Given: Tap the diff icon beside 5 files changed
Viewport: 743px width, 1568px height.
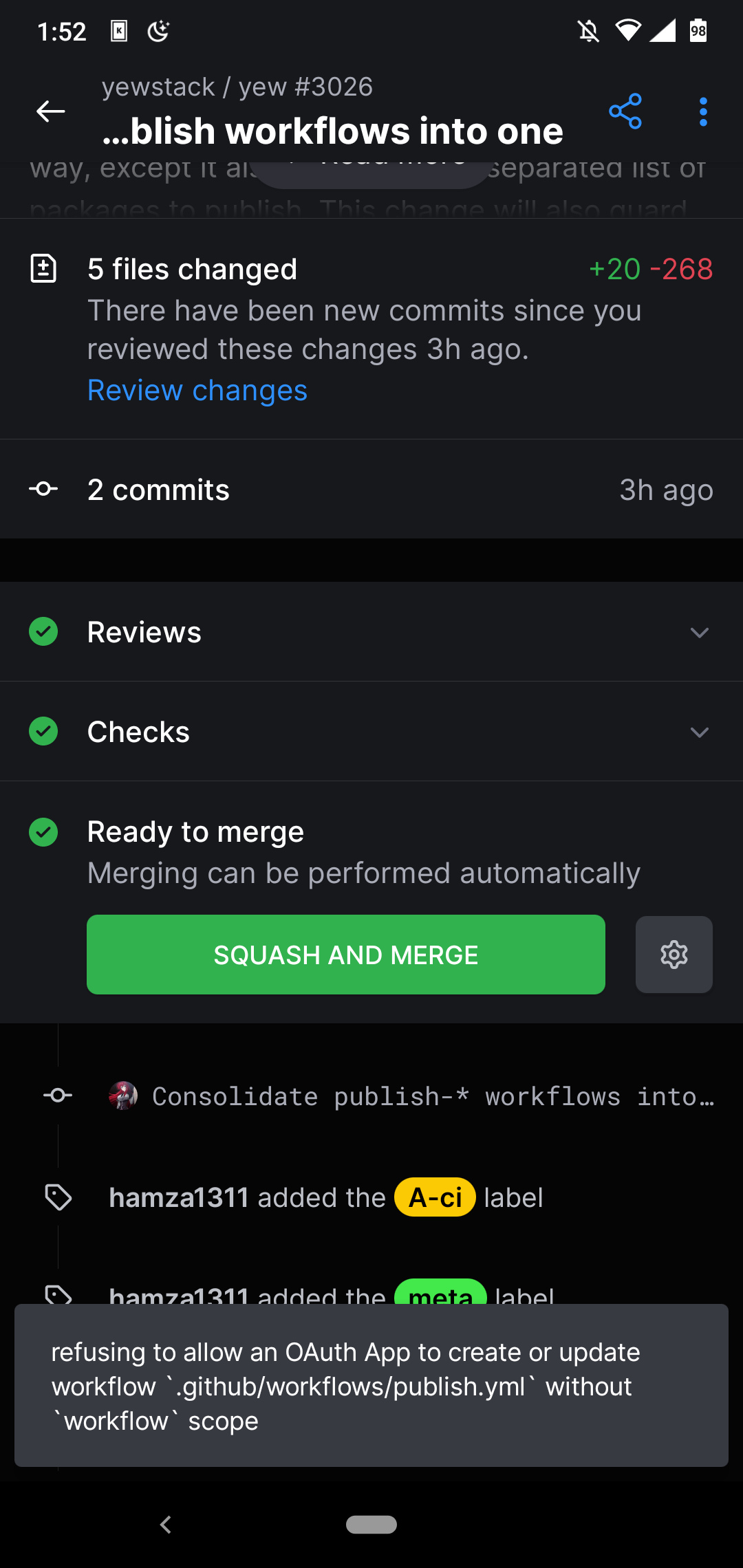Looking at the screenshot, I should (x=44, y=268).
